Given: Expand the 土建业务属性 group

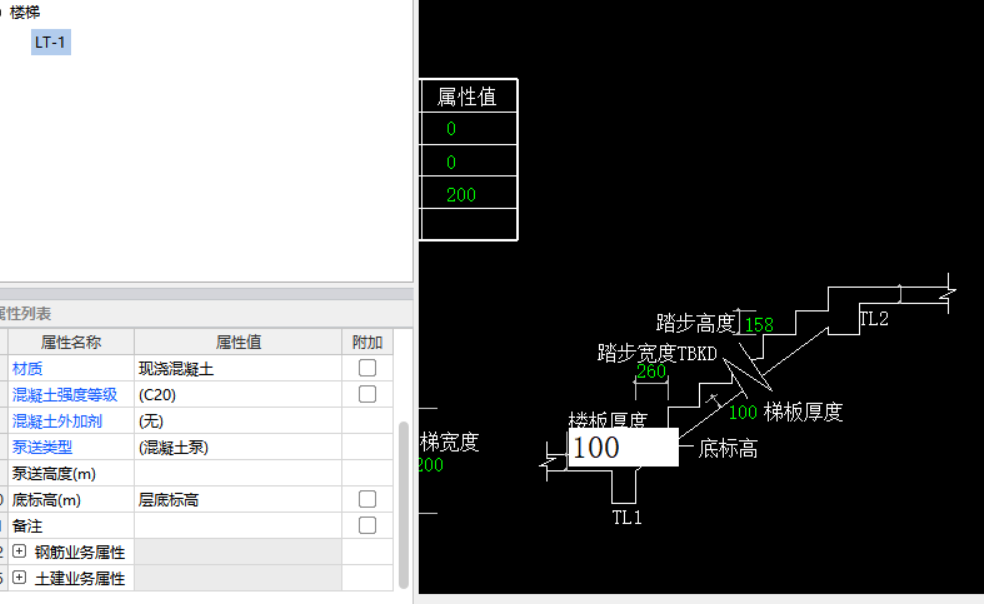Looking at the screenshot, I should point(19,578).
